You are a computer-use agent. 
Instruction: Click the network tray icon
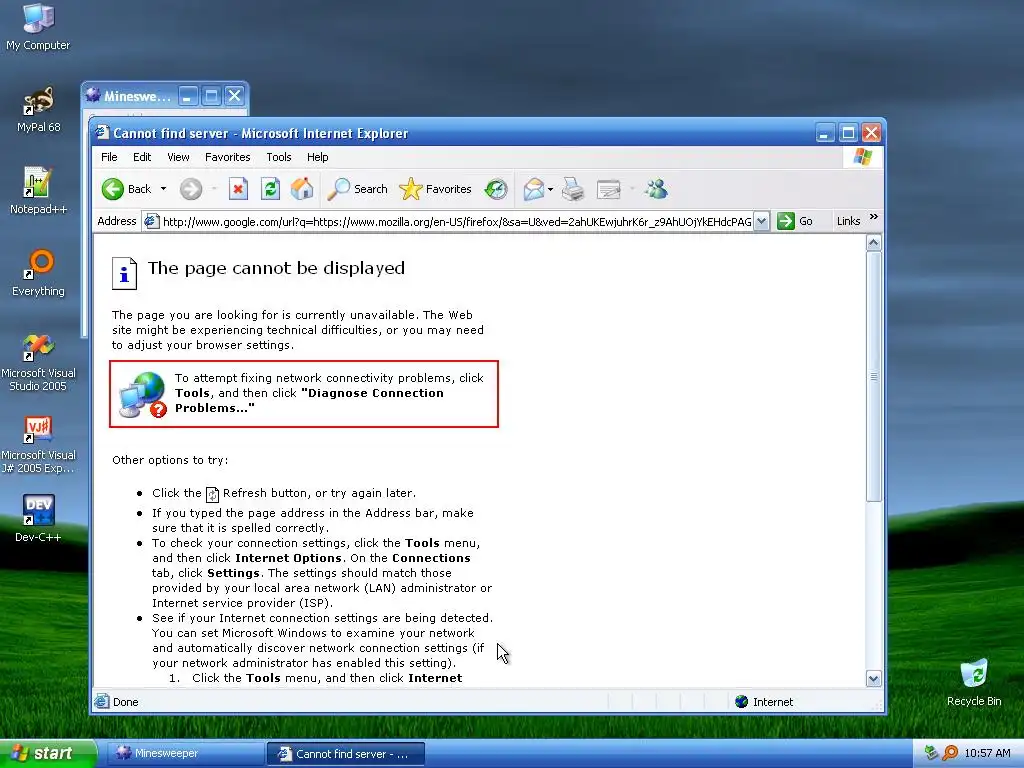[932, 754]
